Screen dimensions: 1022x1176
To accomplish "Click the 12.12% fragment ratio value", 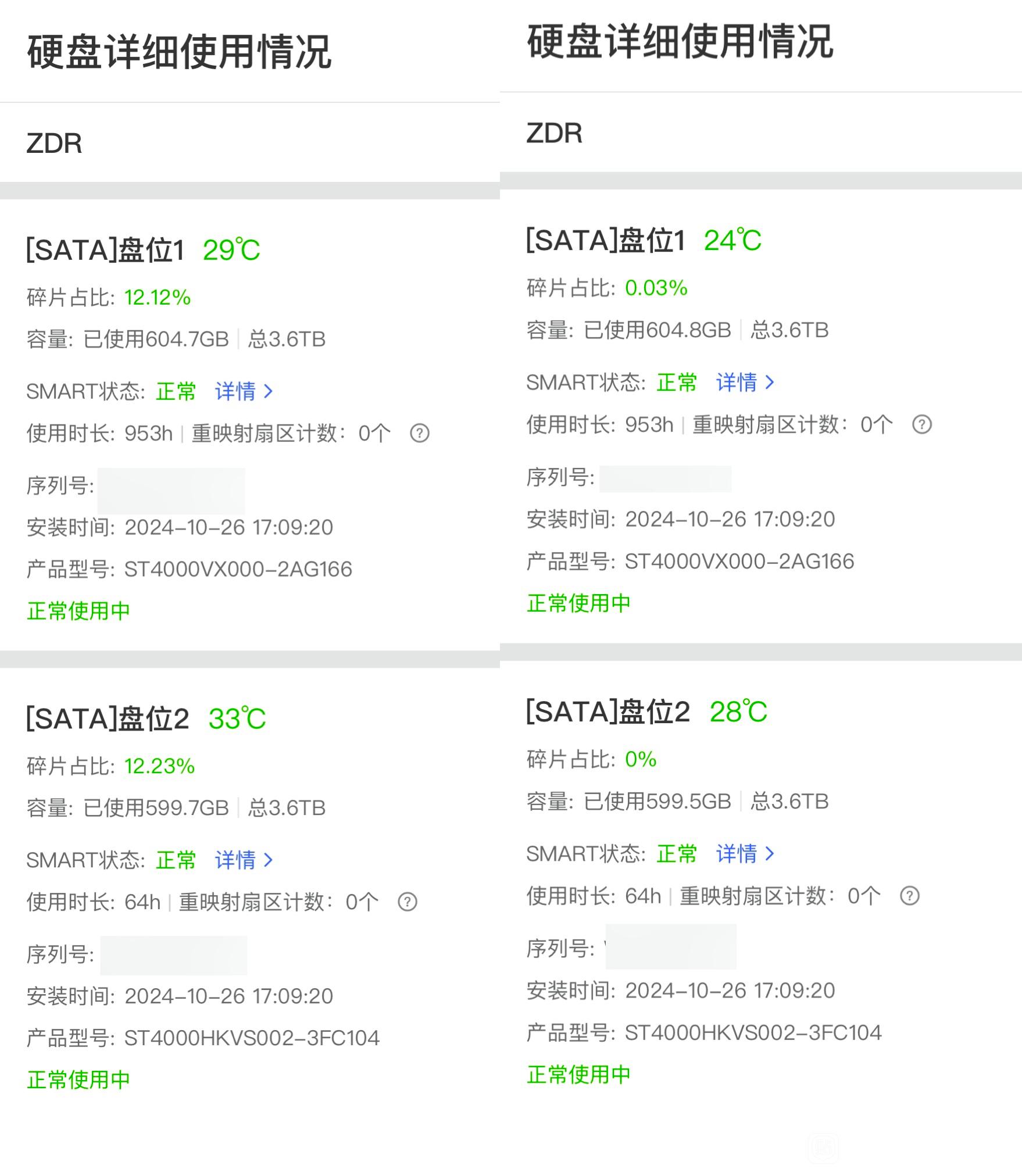I will pos(158,298).
